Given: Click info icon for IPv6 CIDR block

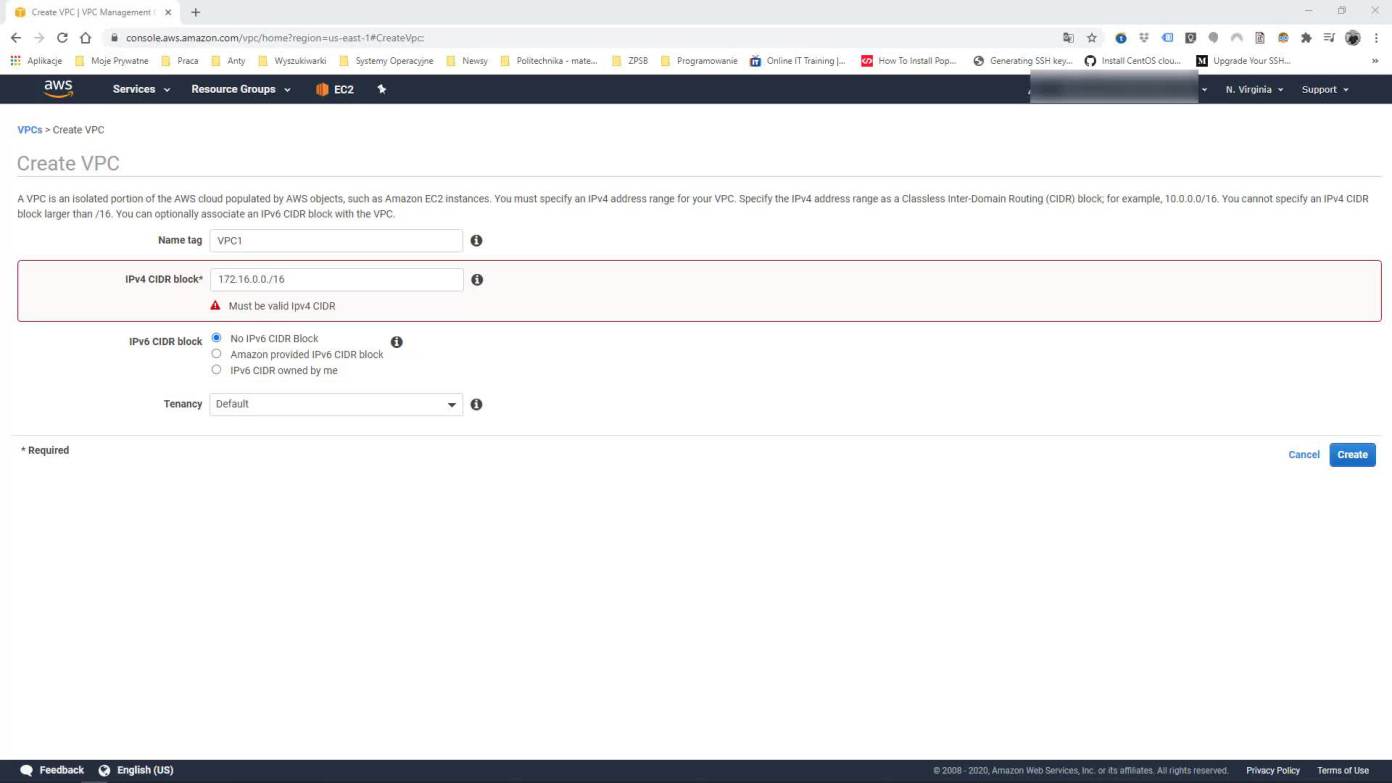Looking at the screenshot, I should 396,342.
